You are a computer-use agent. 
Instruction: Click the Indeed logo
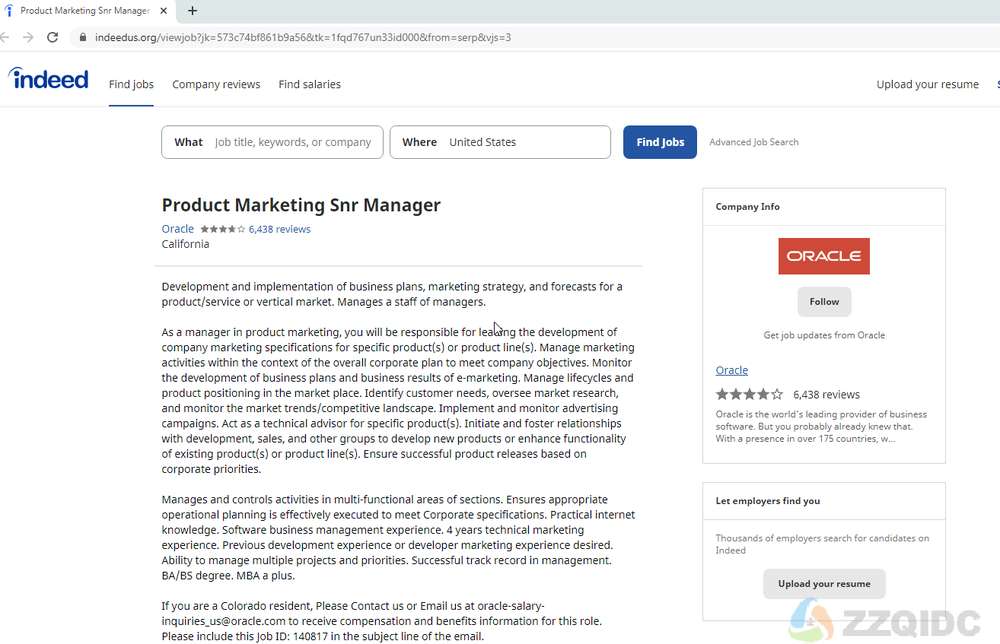click(x=48, y=78)
